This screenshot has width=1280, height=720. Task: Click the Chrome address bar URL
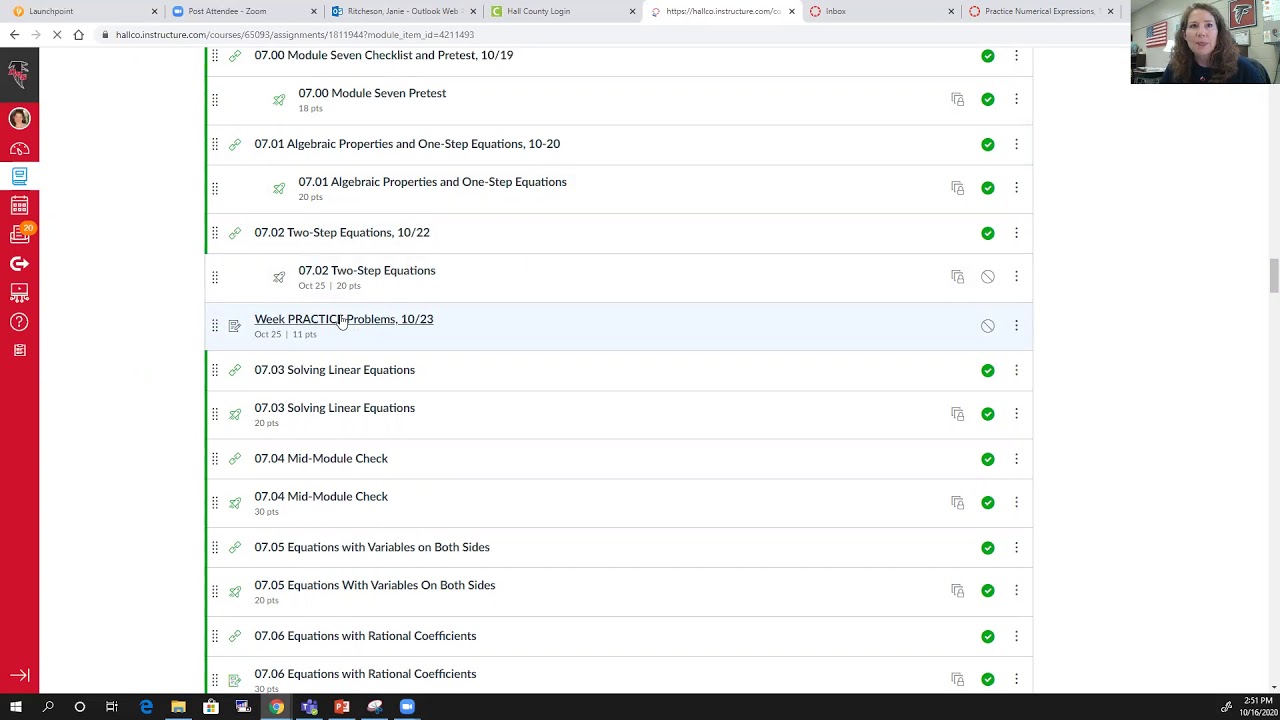[x=294, y=35]
